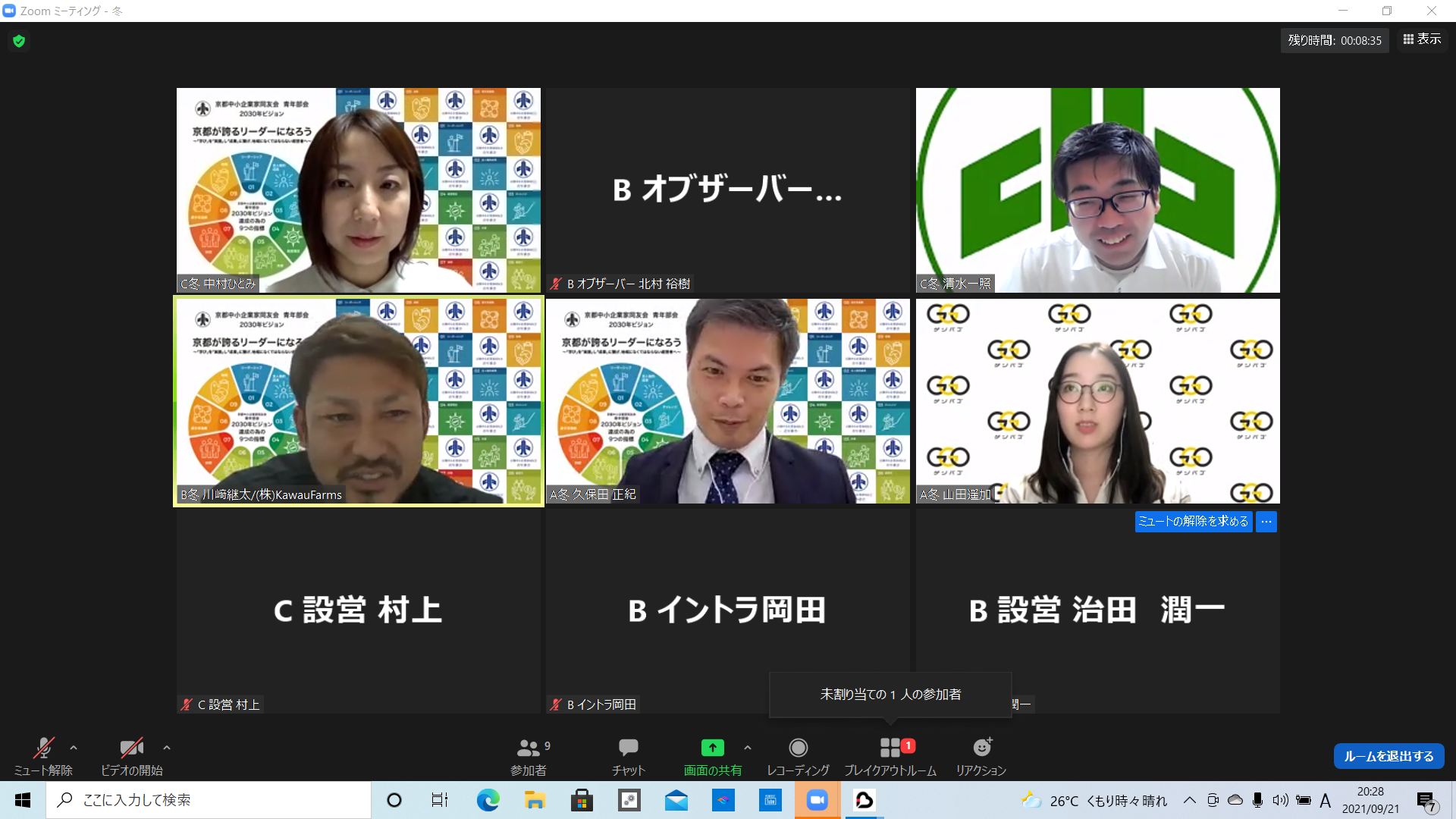Click ミュートの解除を求める button
Screen dimensions: 1456x819
[x=1193, y=522]
